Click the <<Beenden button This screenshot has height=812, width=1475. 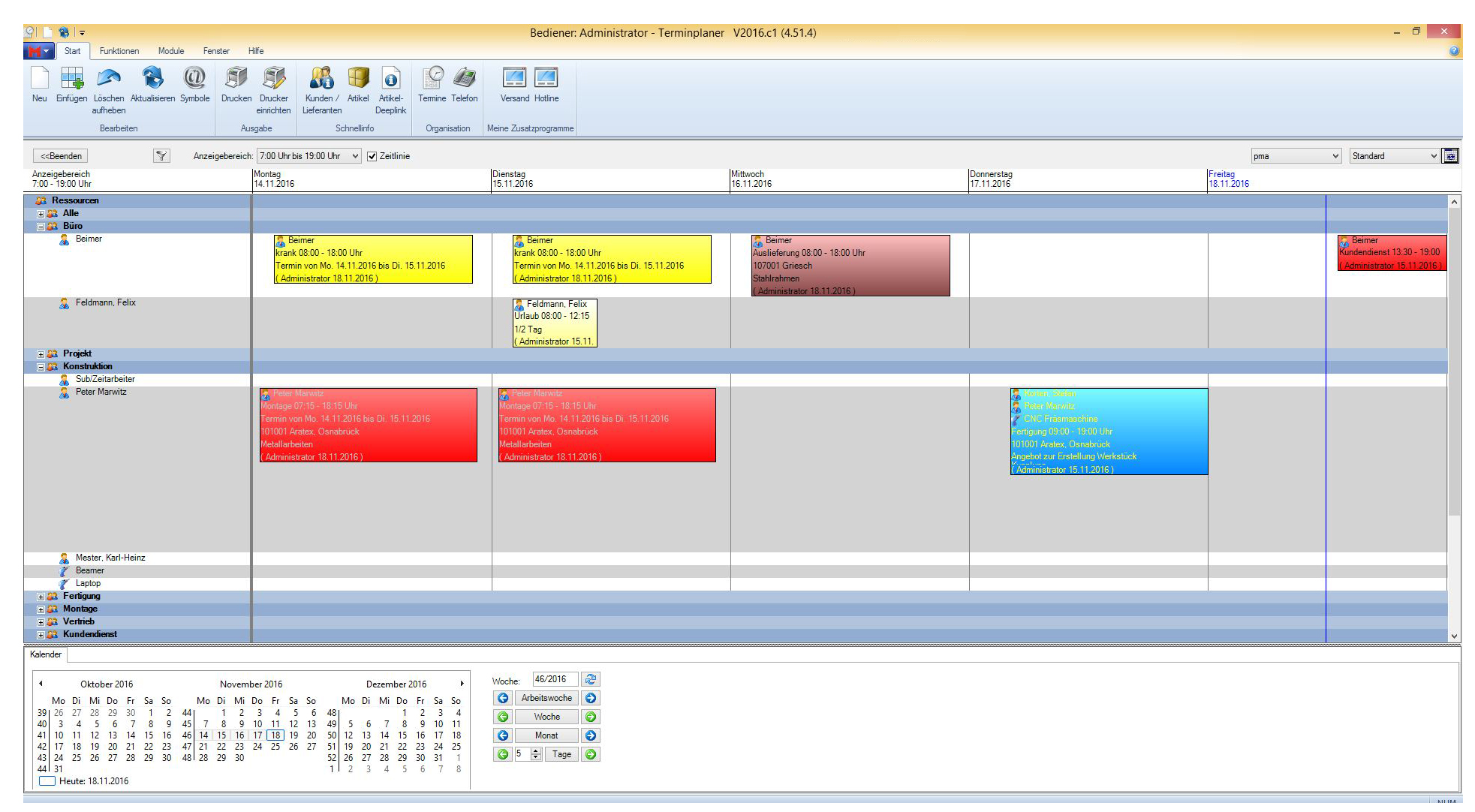tap(61, 156)
